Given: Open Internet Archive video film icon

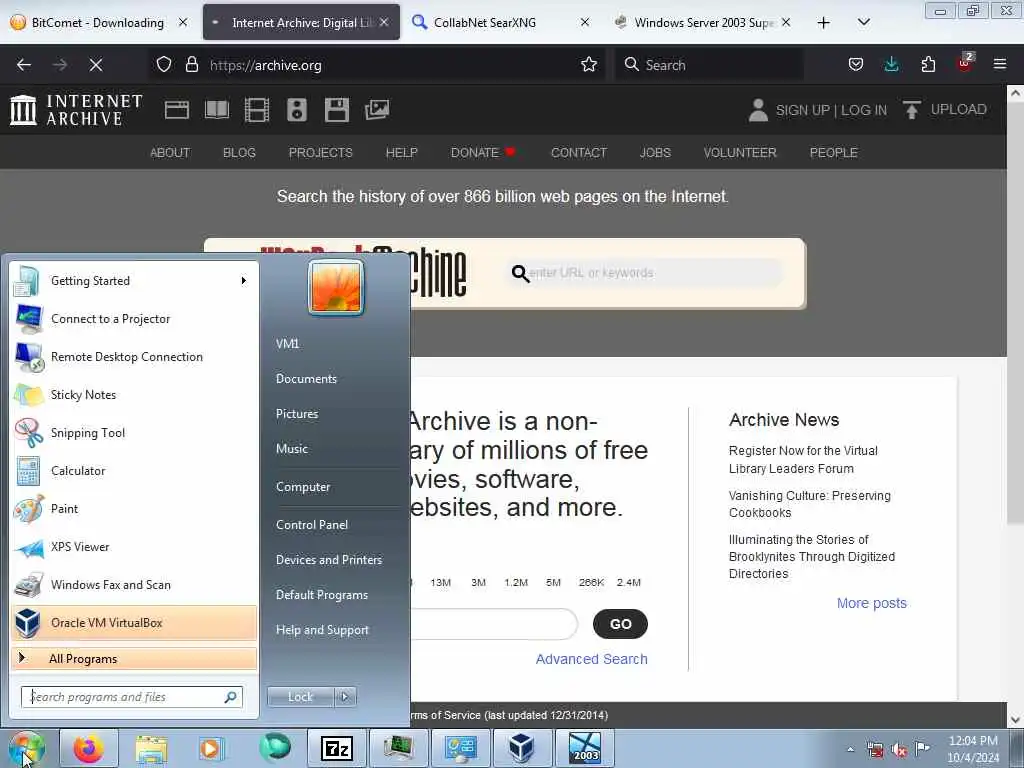Looking at the screenshot, I should (x=257, y=110).
